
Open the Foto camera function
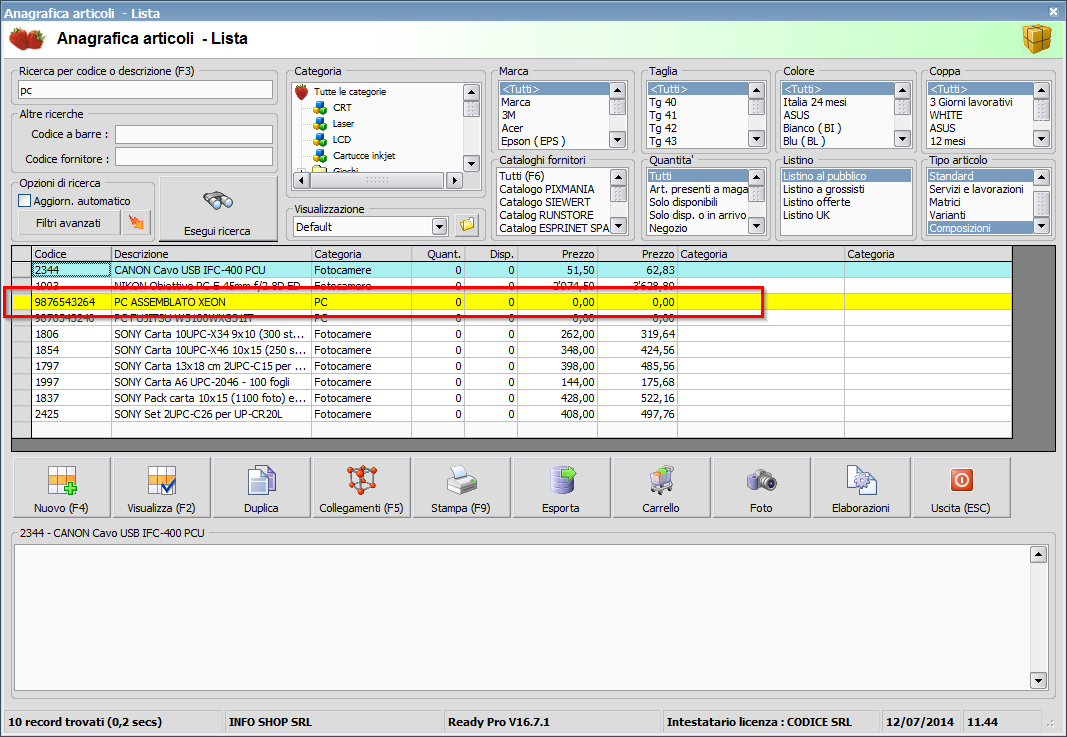[x=761, y=487]
